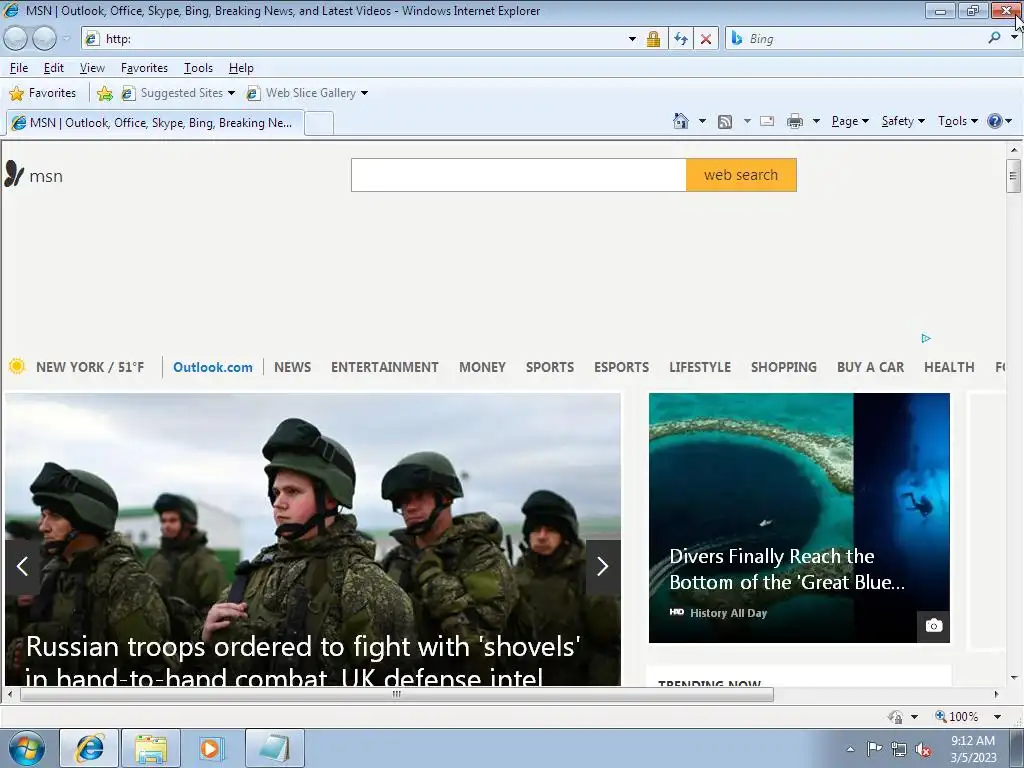This screenshot has width=1024, height=768.
Task: Open the Favorites star button
Action: click(42, 93)
